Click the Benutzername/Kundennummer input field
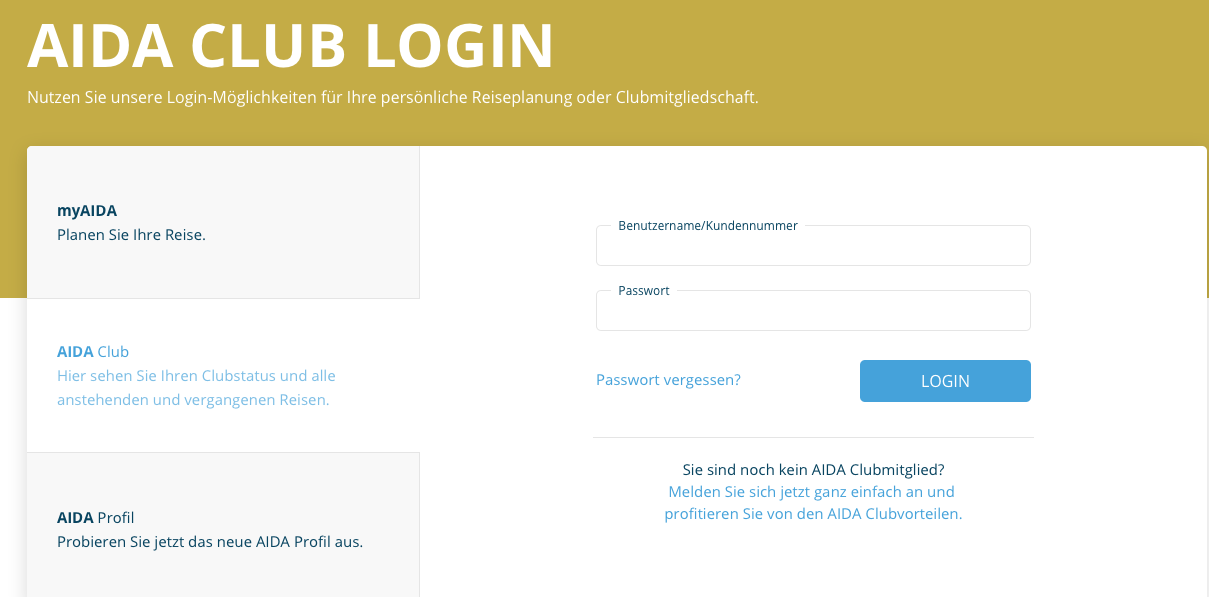Viewport: 1209px width, 597px height. (812, 249)
